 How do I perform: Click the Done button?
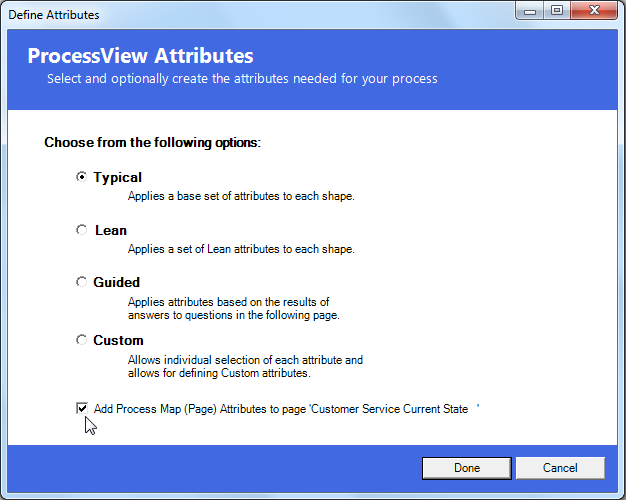pos(467,468)
